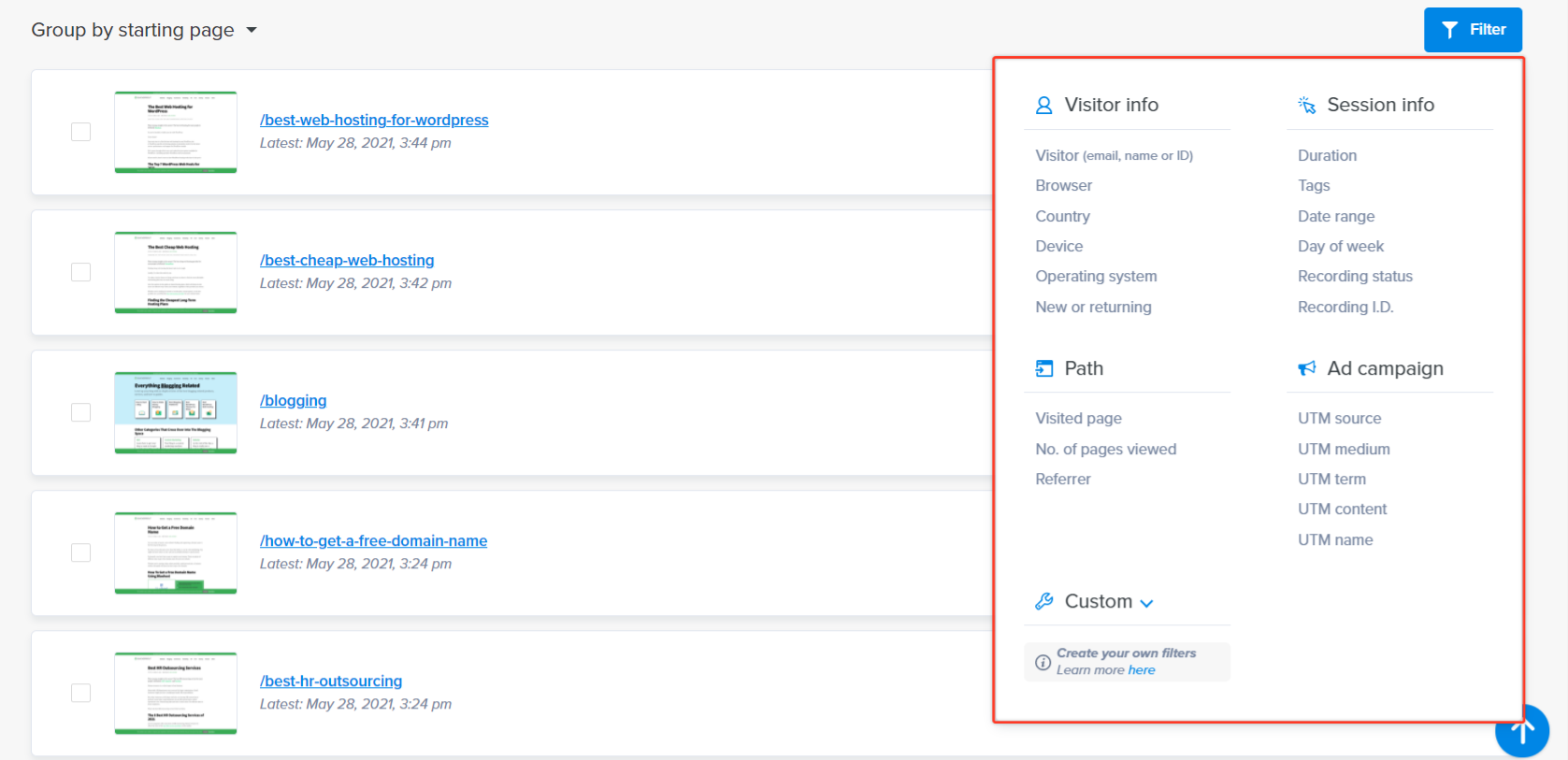Select the Browser filter
Viewport: 1568px width, 760px height.
pyautogui.click(x=1063, y=185)
